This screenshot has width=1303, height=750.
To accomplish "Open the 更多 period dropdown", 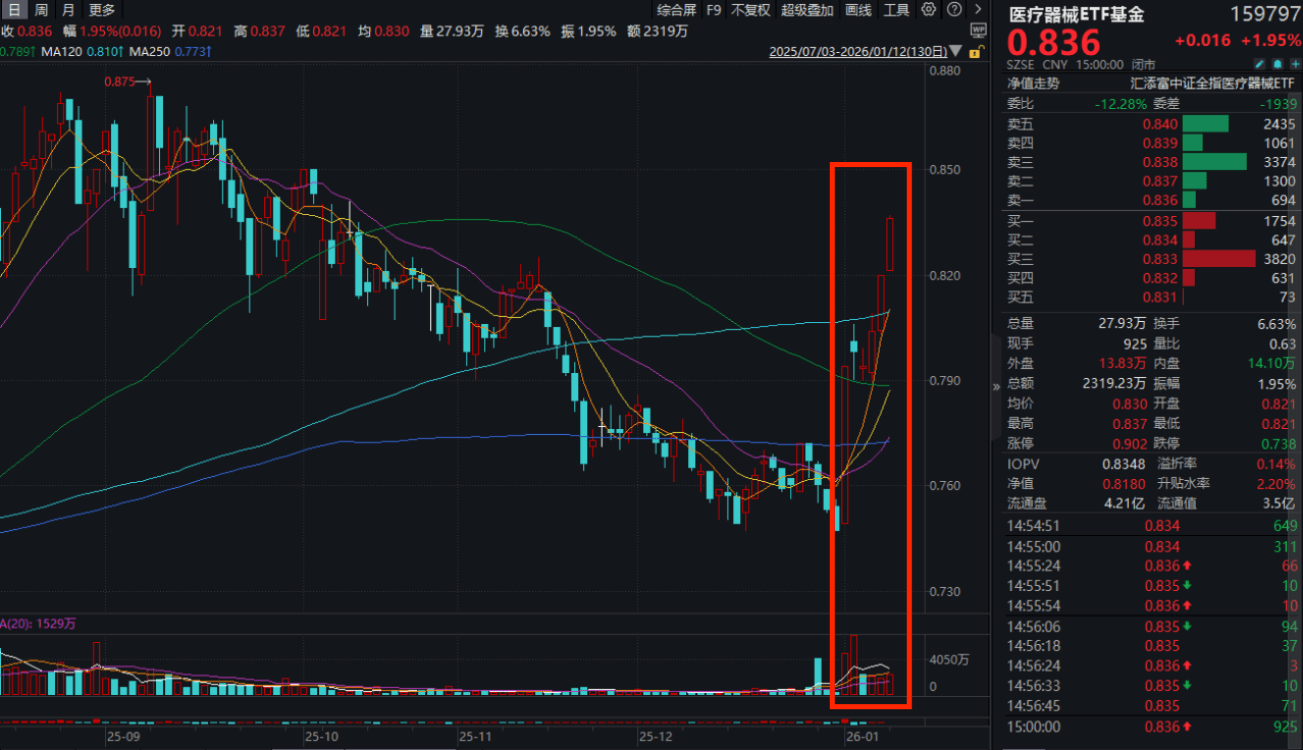I will coord(102,10).
